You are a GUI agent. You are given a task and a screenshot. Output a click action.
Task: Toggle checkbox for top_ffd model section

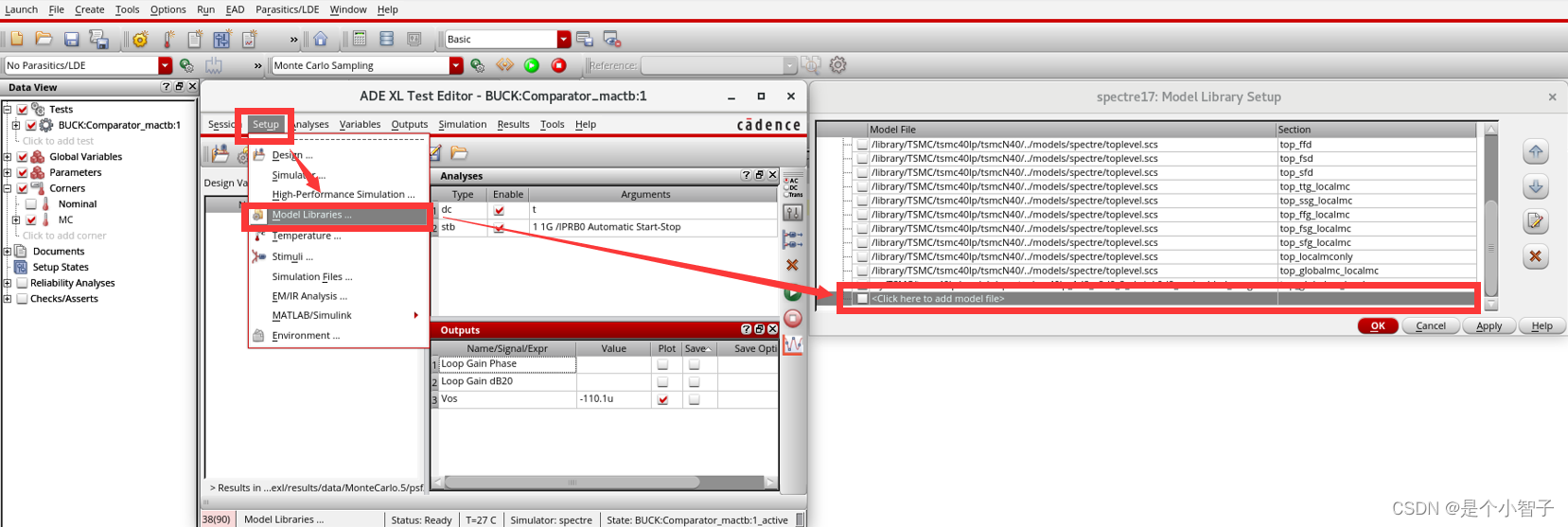(x=862, y=145)
